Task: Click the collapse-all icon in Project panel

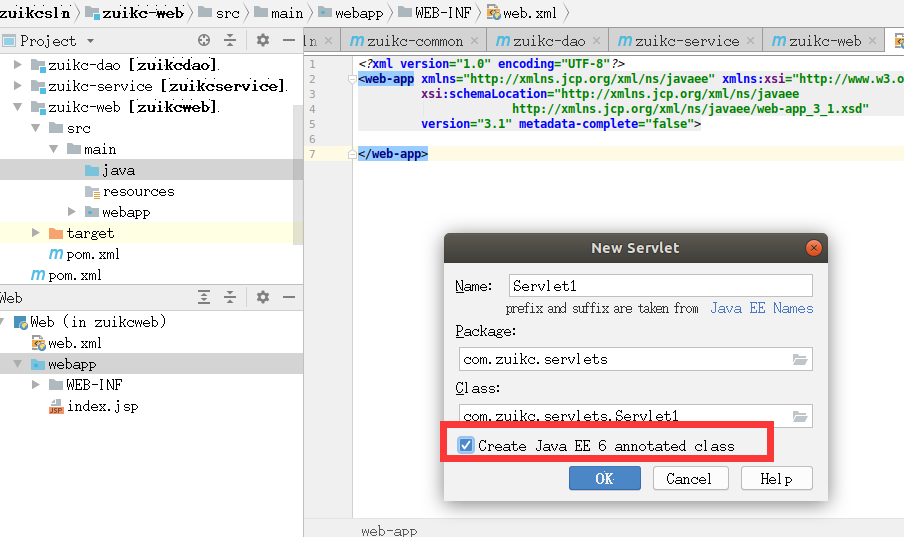Action: pos(230,40)
